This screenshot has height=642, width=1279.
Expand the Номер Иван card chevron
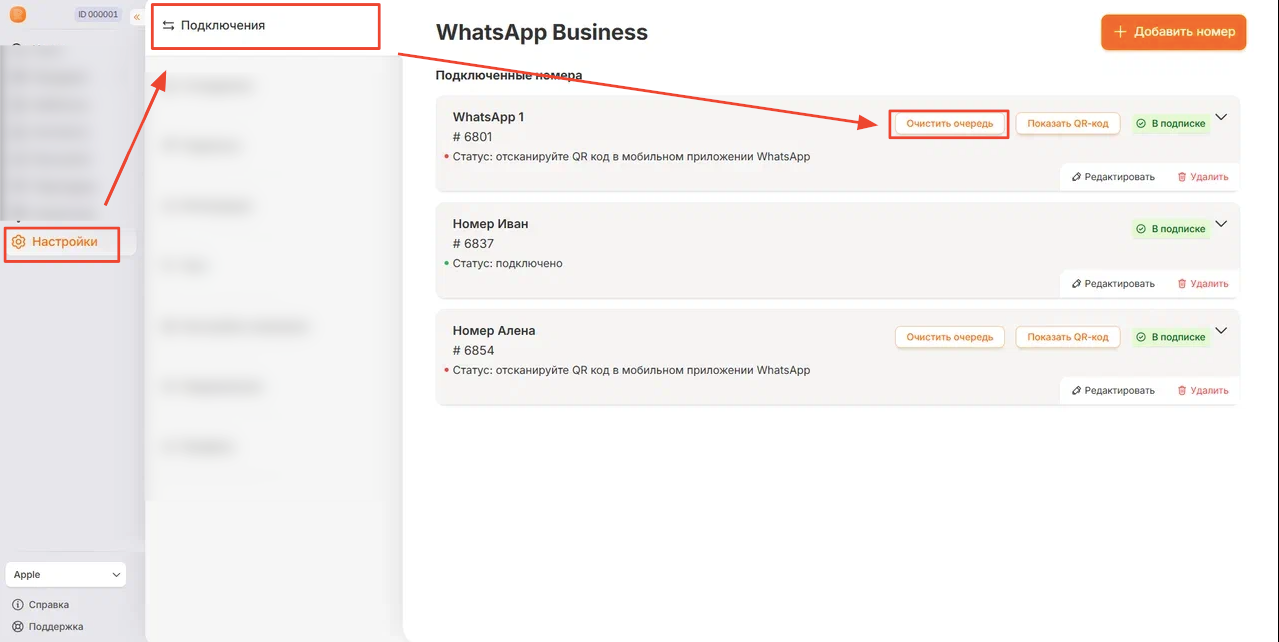tap(1221, 224)
